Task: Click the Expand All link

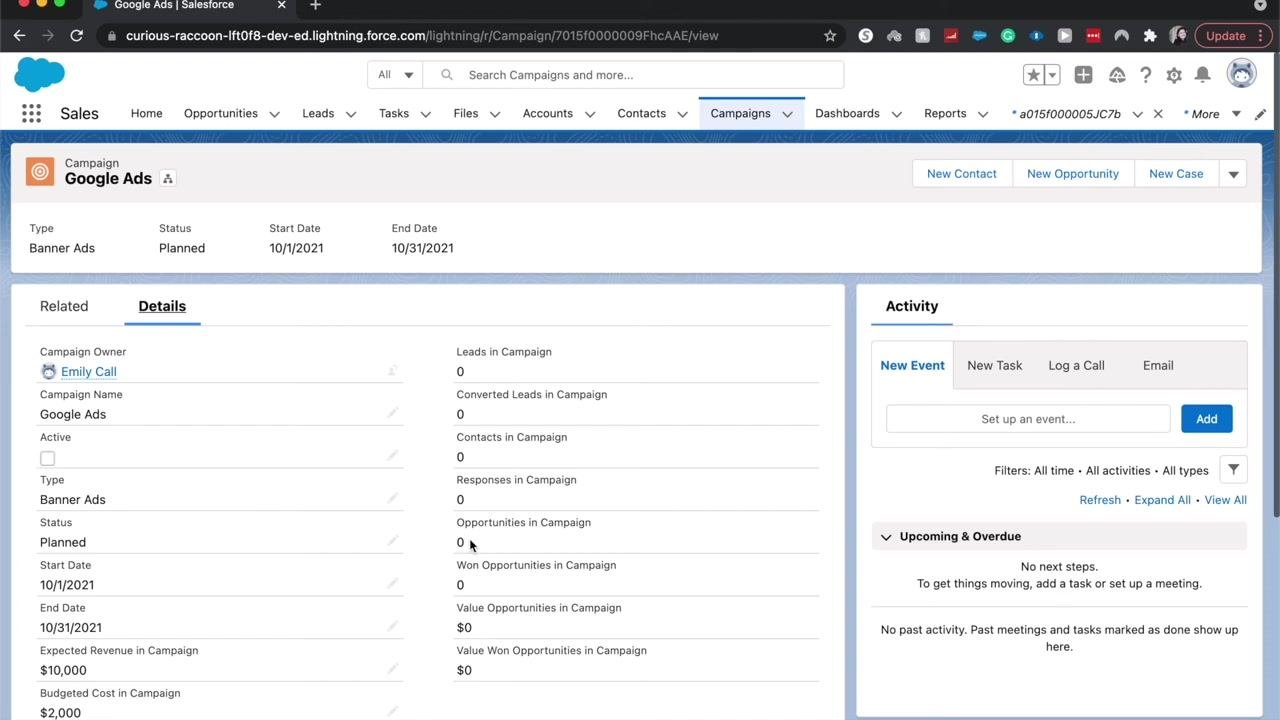Action: coord(1162,500)
